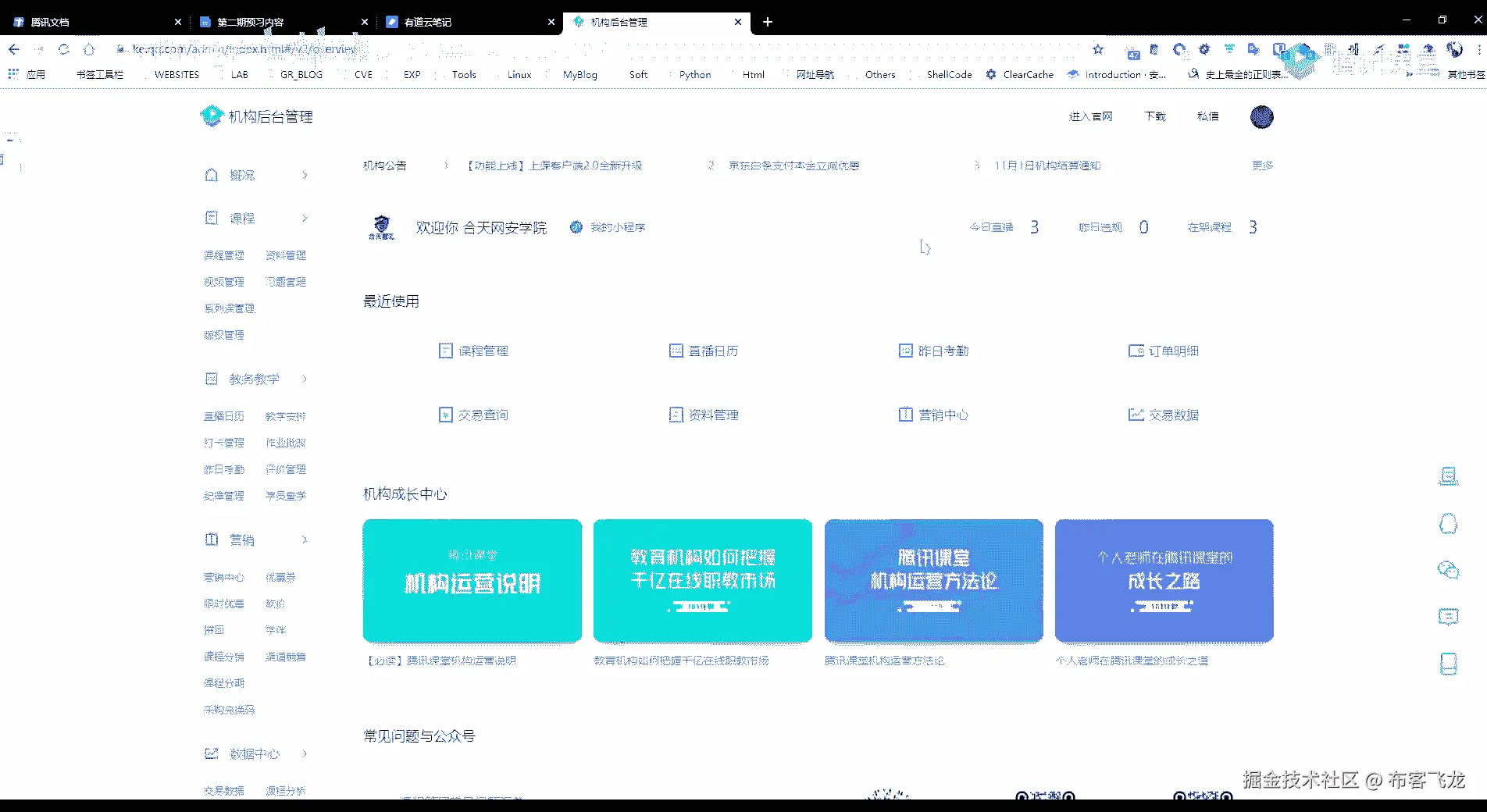Open the 机构运营说明 teal card
1487x812 pixels.
472,581
